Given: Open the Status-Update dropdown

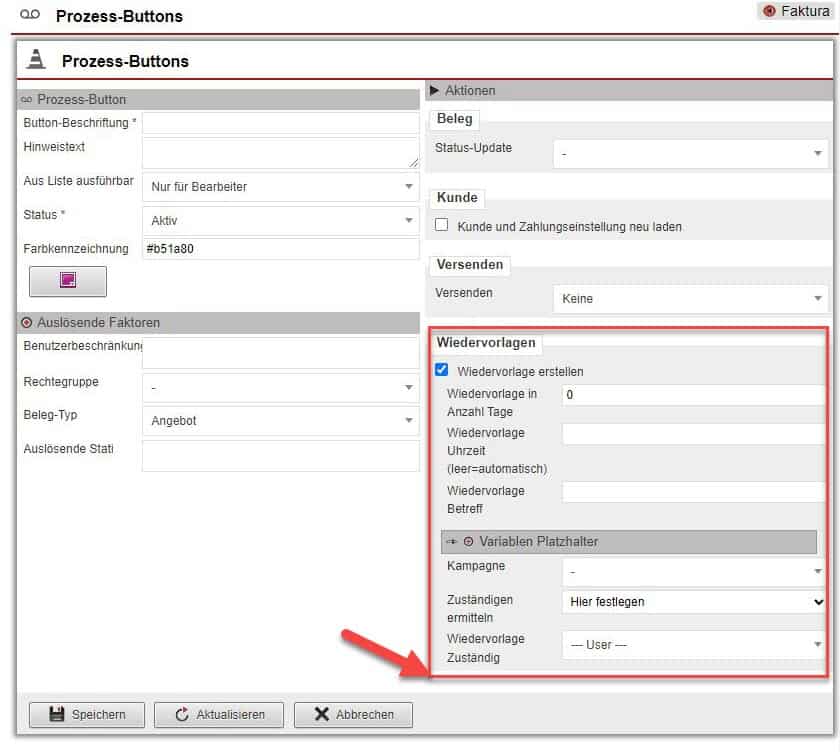Looking at the screenshot, I should [x=690, y=153].
